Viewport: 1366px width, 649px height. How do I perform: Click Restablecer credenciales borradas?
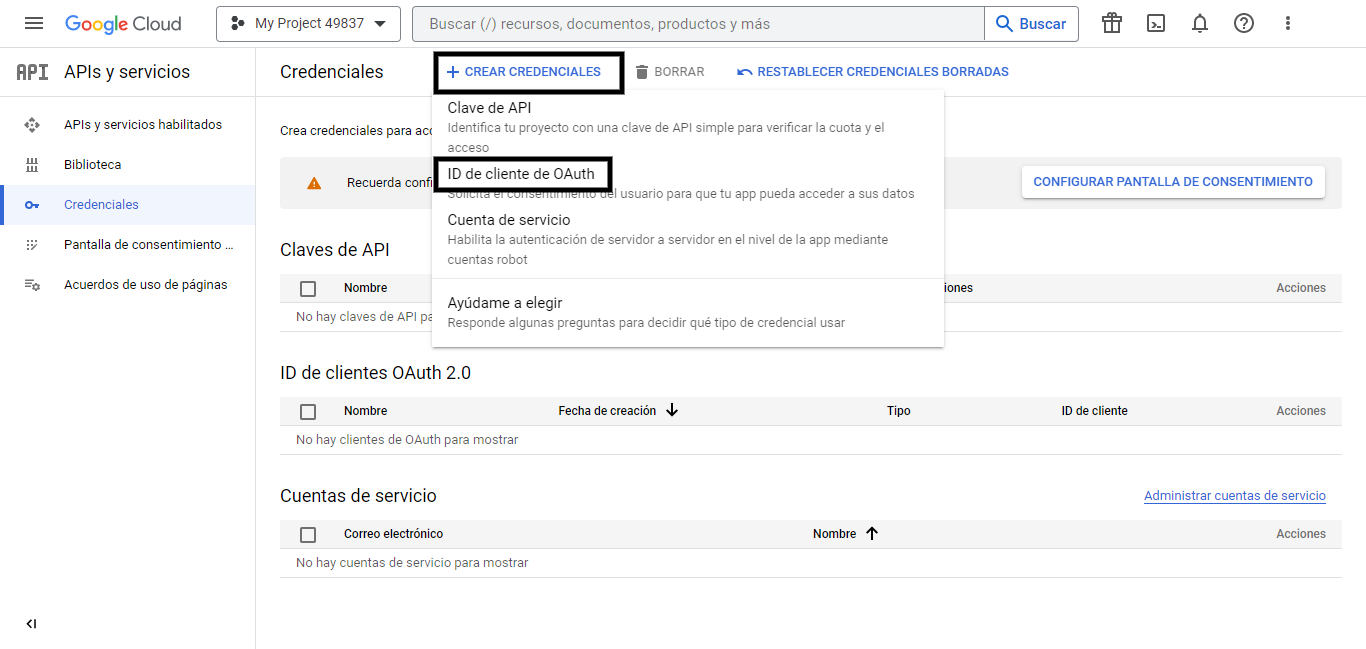[x=872, y=72]
